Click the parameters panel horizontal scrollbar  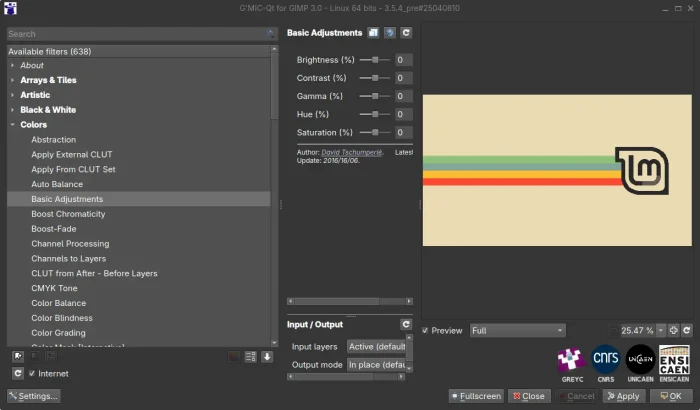(350, 301)
